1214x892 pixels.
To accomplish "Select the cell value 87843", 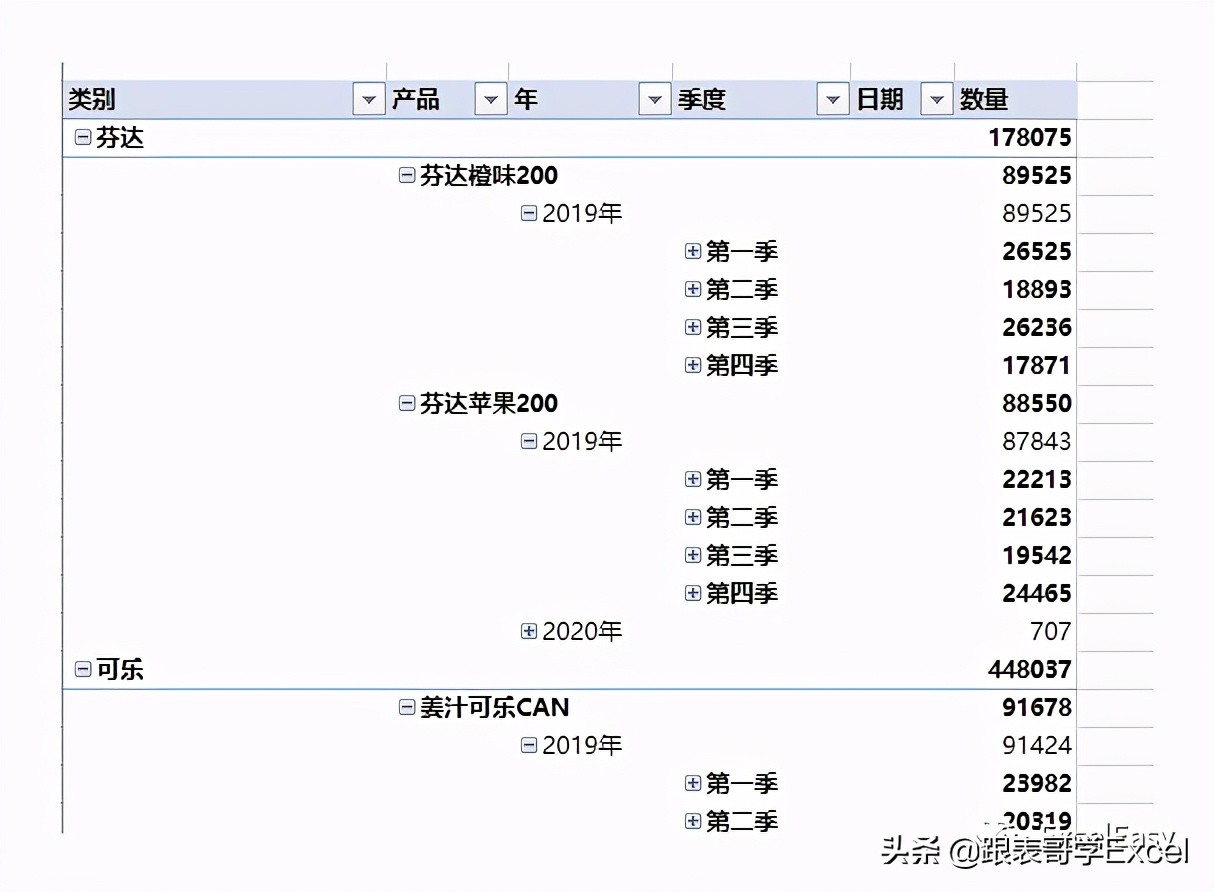I will (x=1037, y=442).
